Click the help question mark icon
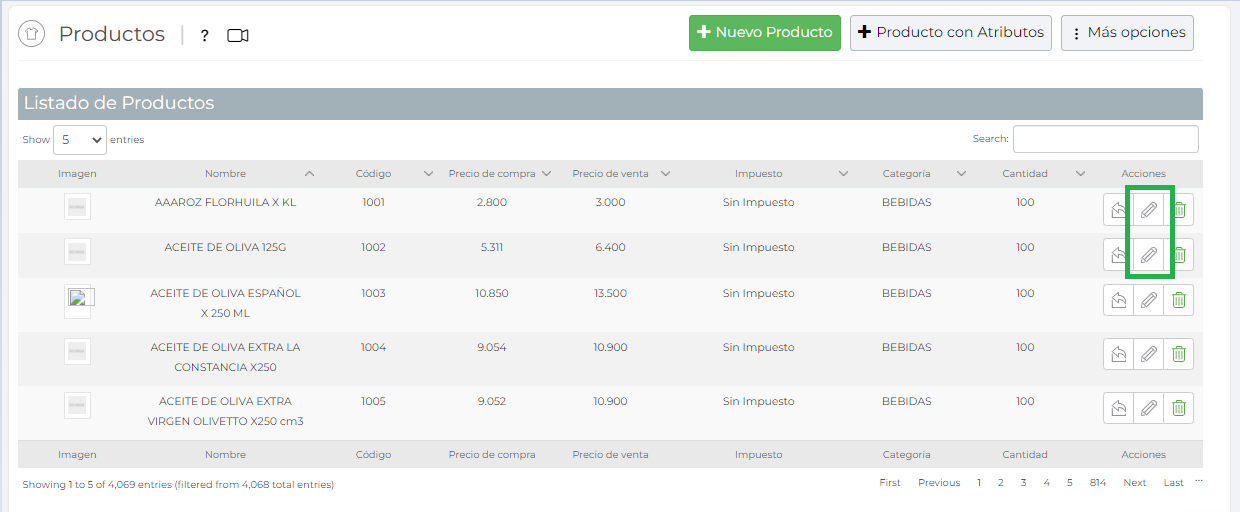 205,36
